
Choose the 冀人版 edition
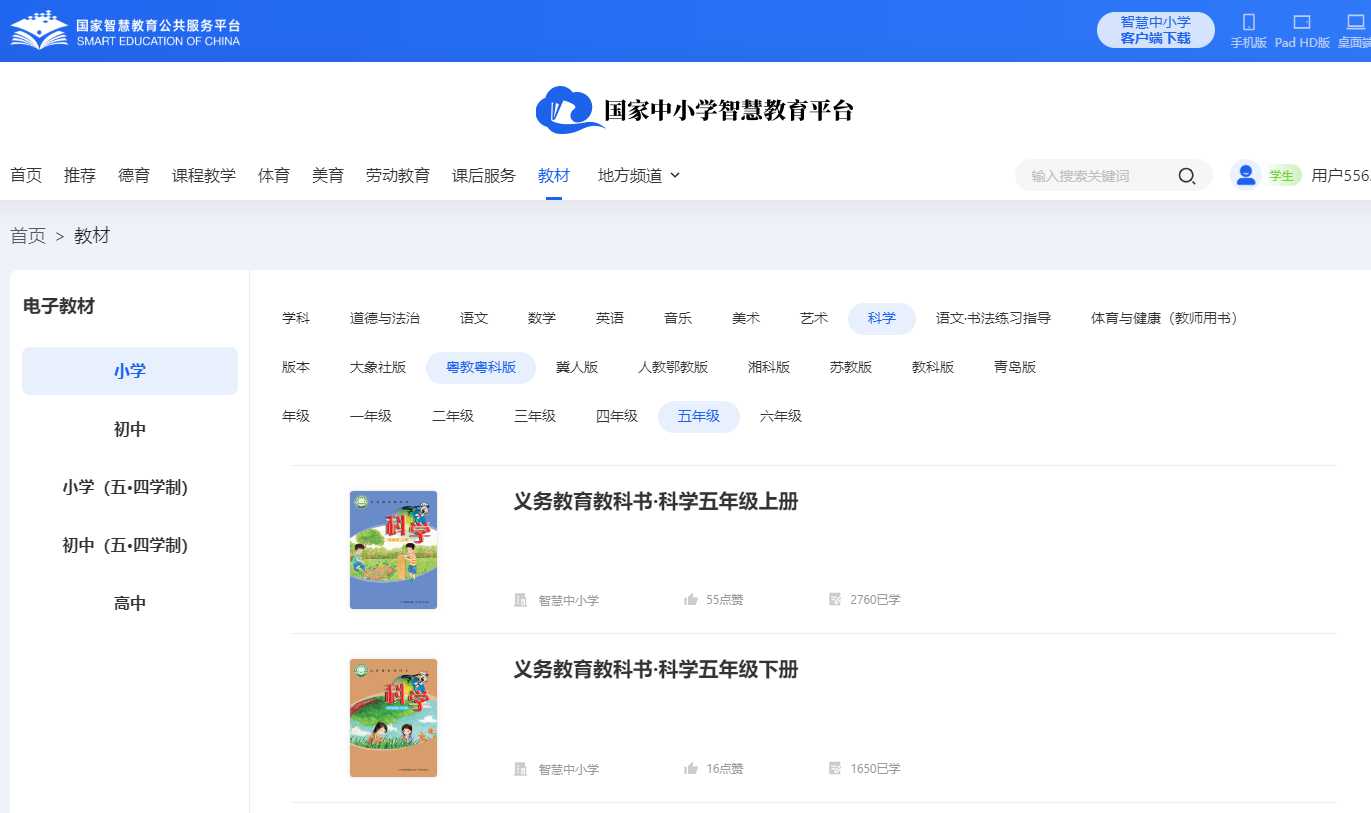point(577,367)
